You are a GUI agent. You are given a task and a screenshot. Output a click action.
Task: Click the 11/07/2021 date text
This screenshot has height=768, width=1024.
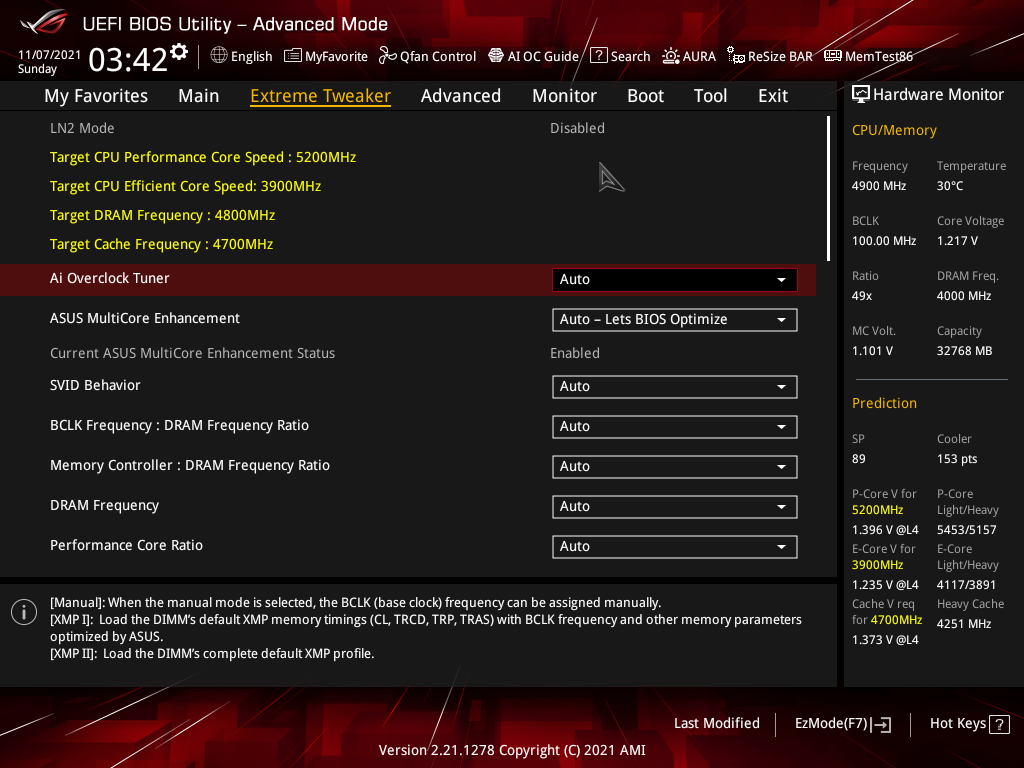[x=50, y=55]
